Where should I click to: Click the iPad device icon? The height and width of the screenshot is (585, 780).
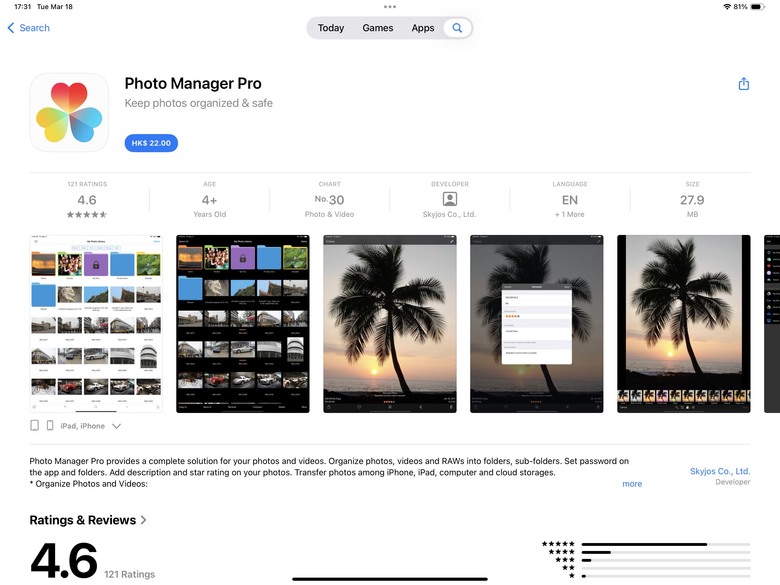click(34, 425)
